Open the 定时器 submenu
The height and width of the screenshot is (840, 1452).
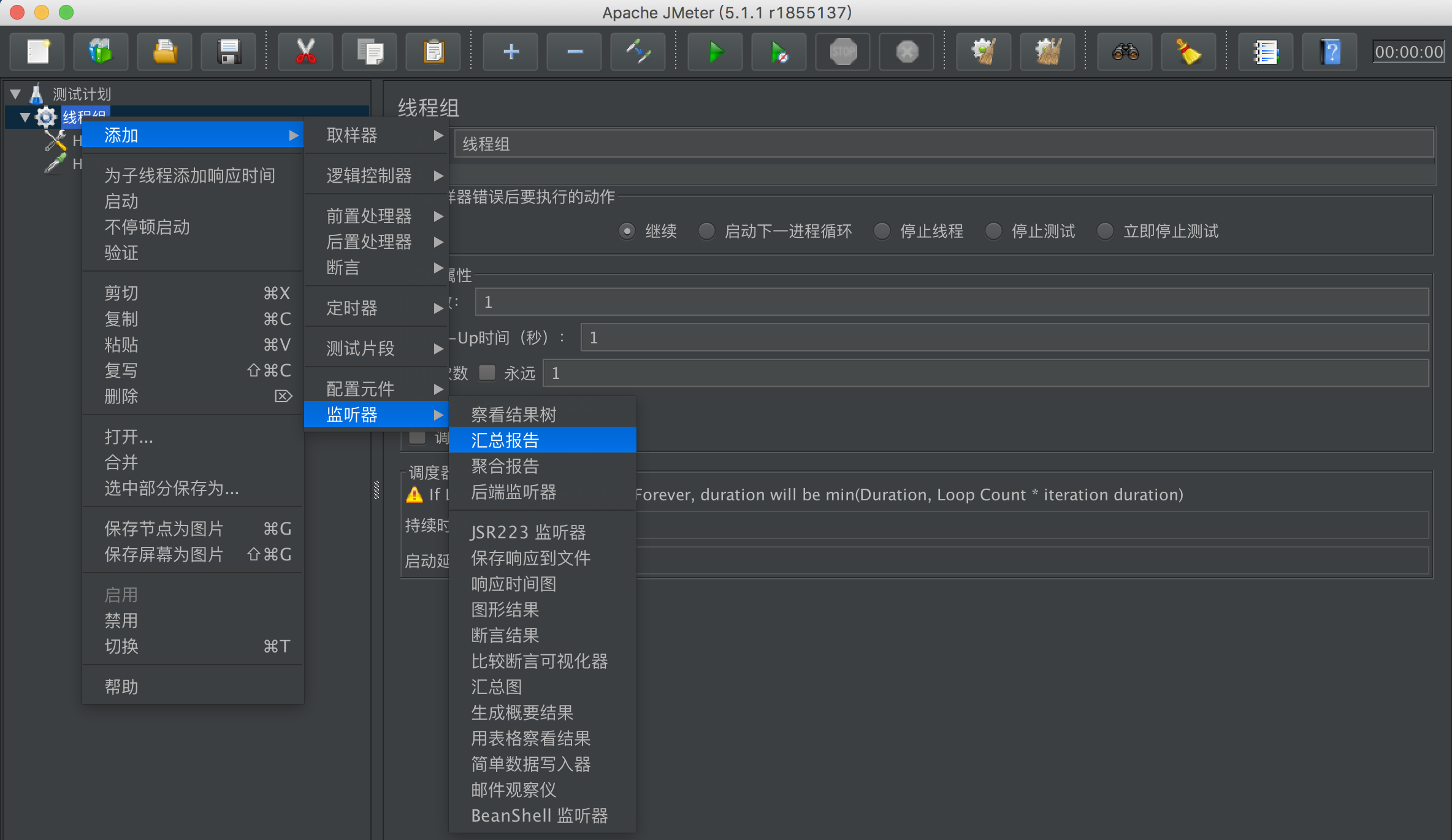click(x=376, y=308)
